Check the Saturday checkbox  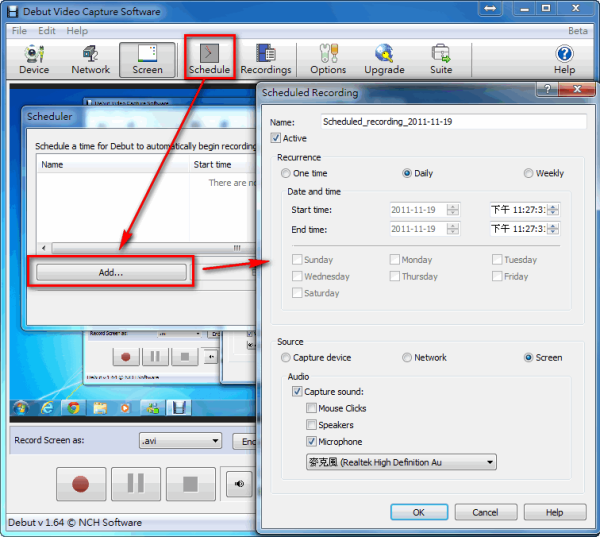(x=297, y=293)
